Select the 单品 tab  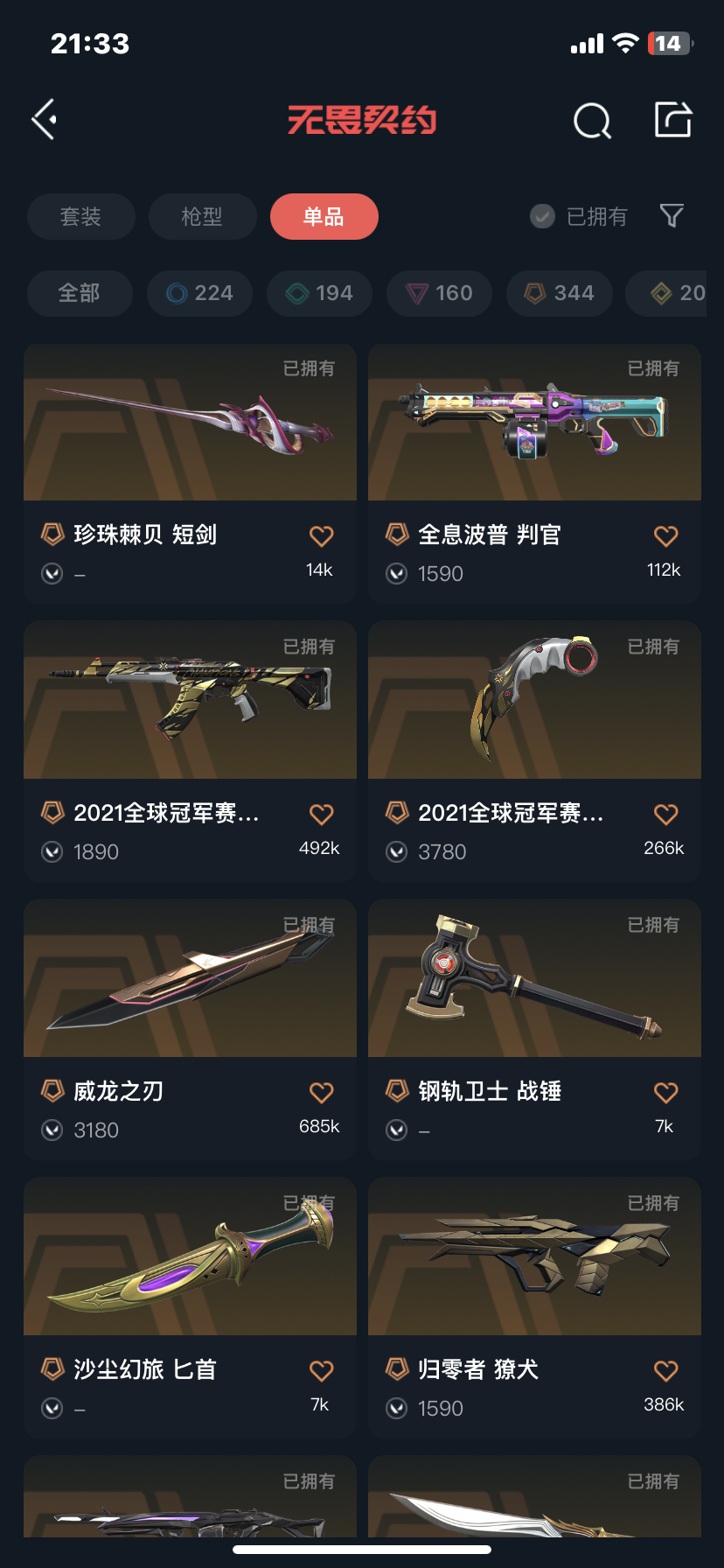324,216
